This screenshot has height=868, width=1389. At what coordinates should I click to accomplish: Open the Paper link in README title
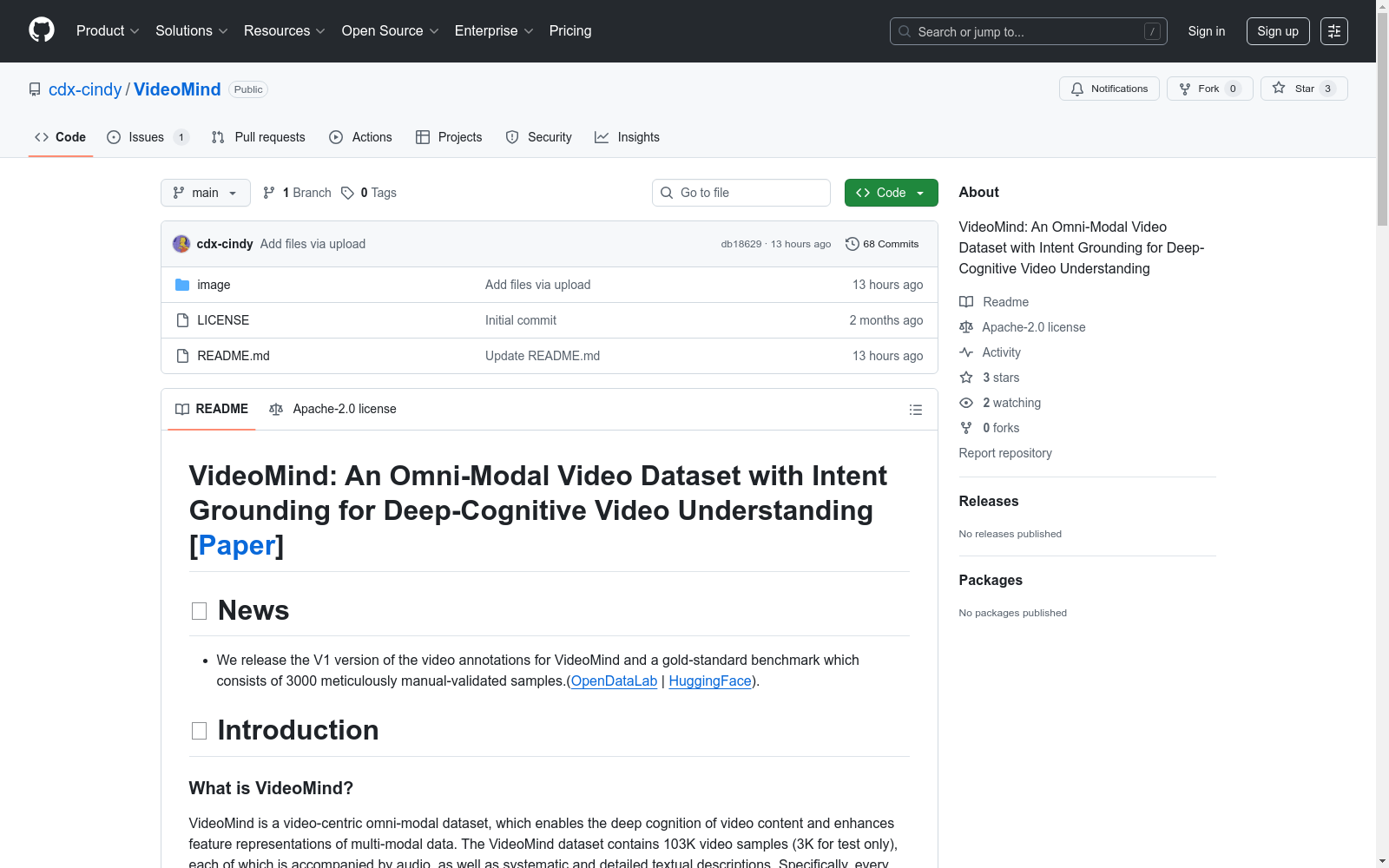237,545
